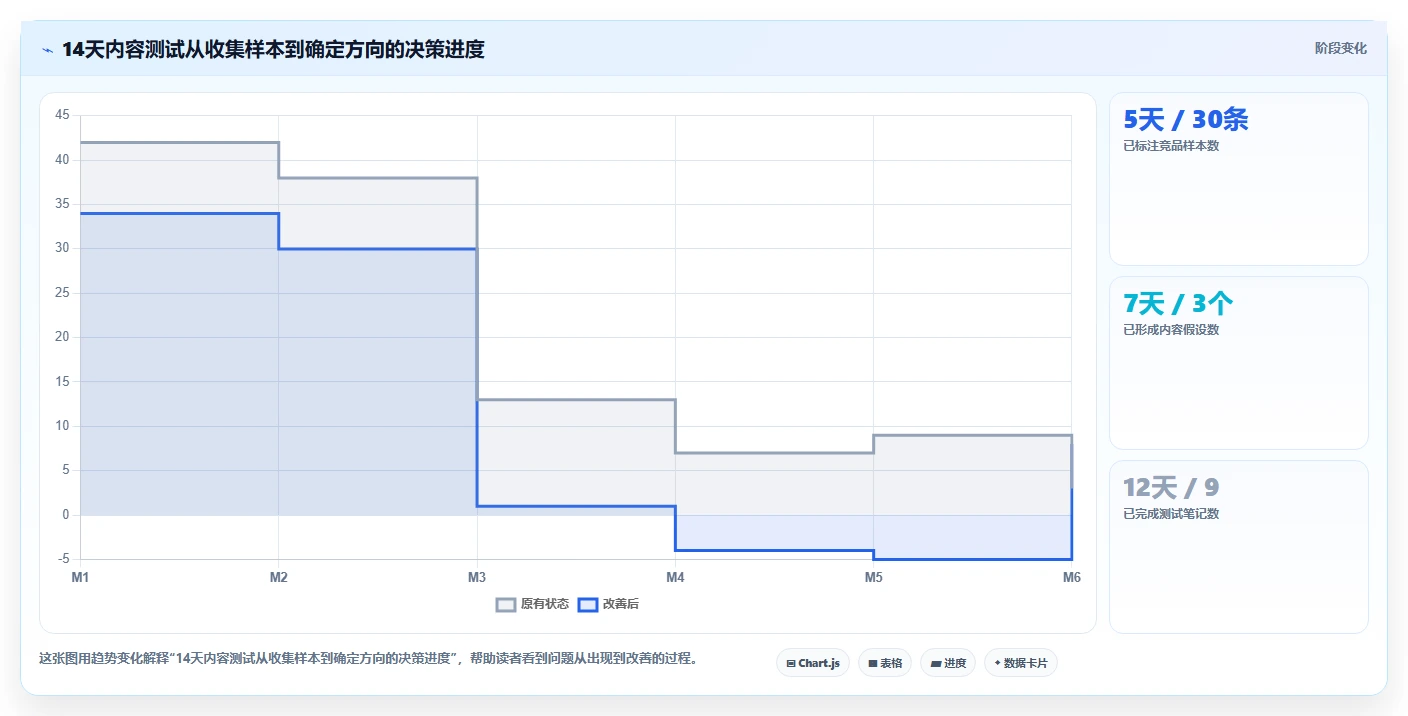Click the 45 y-axis tick label
1408x716 pixels.
pyautogui.click(x=62, y=115)
